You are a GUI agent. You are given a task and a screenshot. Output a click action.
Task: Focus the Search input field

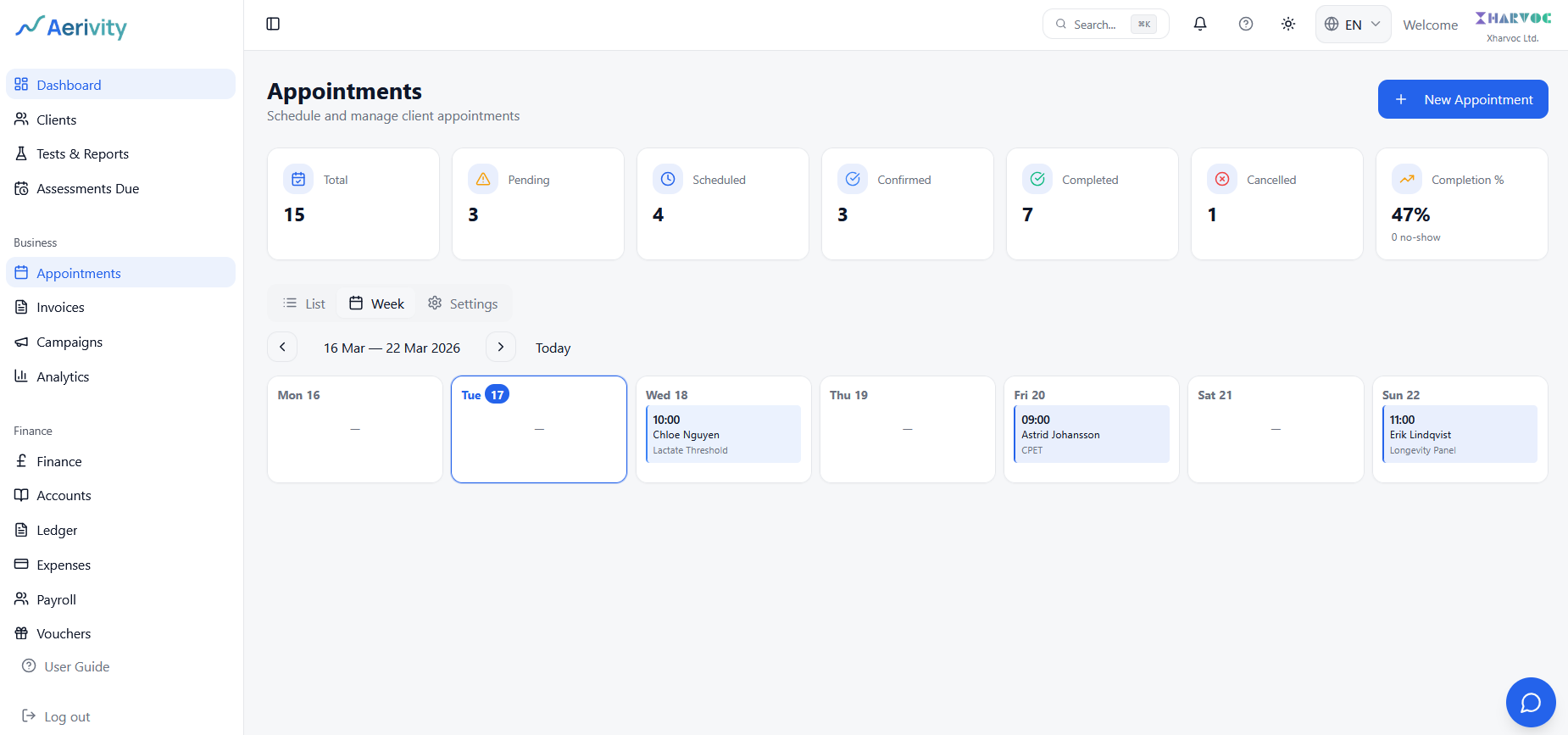tap(1095, 25)
